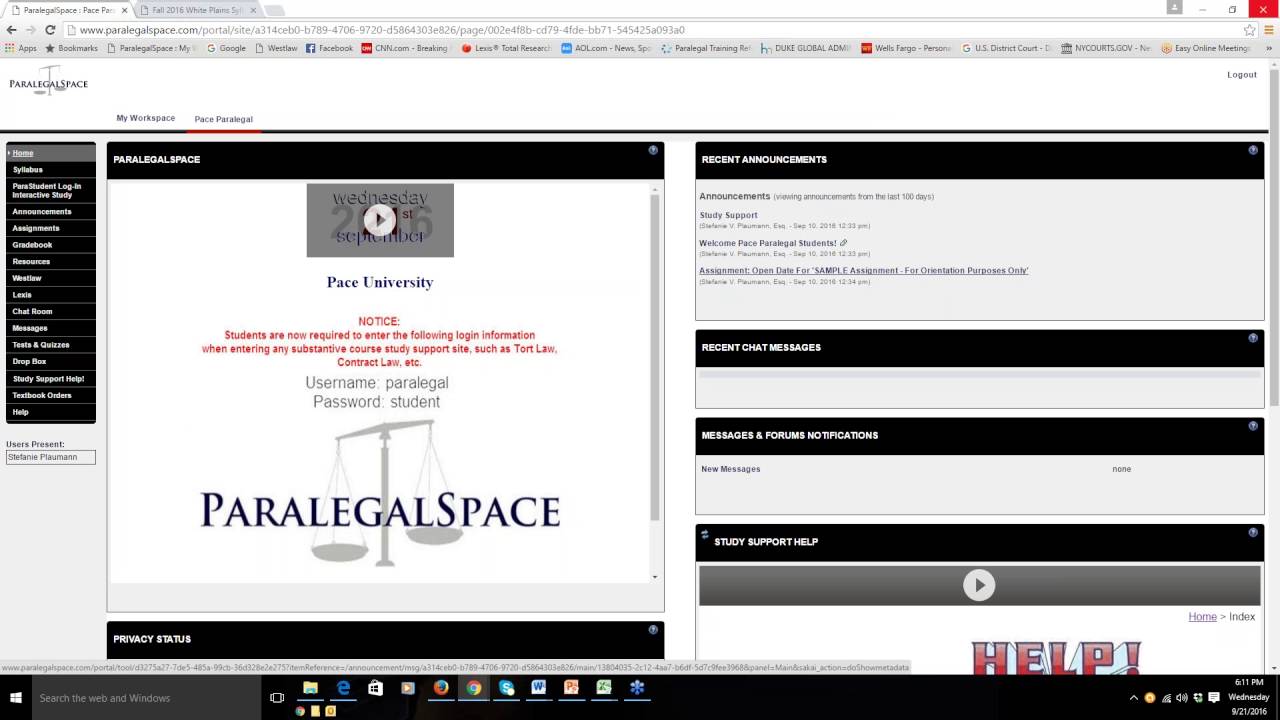Open the Chrome hamburger menu
This screenshot has height=720, width=1280.
(1269, 30)
